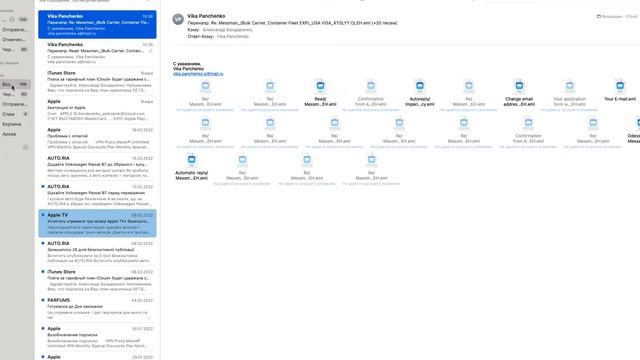Select the Спам mailbox
640x360 pixels.
point(16,114)
